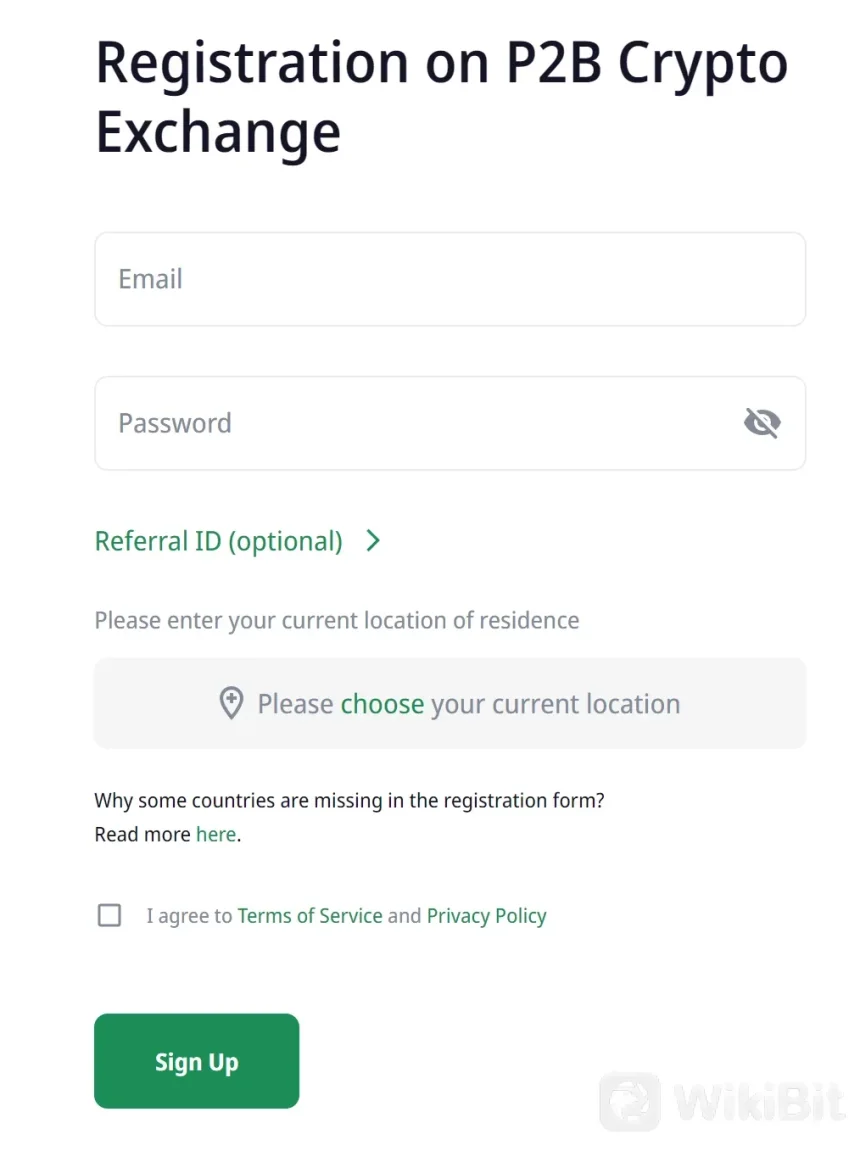Screen dimensions: 860x1151
Task: Open the Privacy Policy link
Action: click(x=486, y=916)
